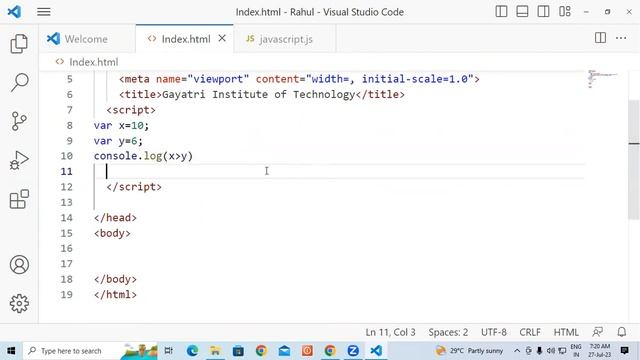Open File Explorer from taskbar
Viewport: 640px width, 360px height.
[215, 351]
